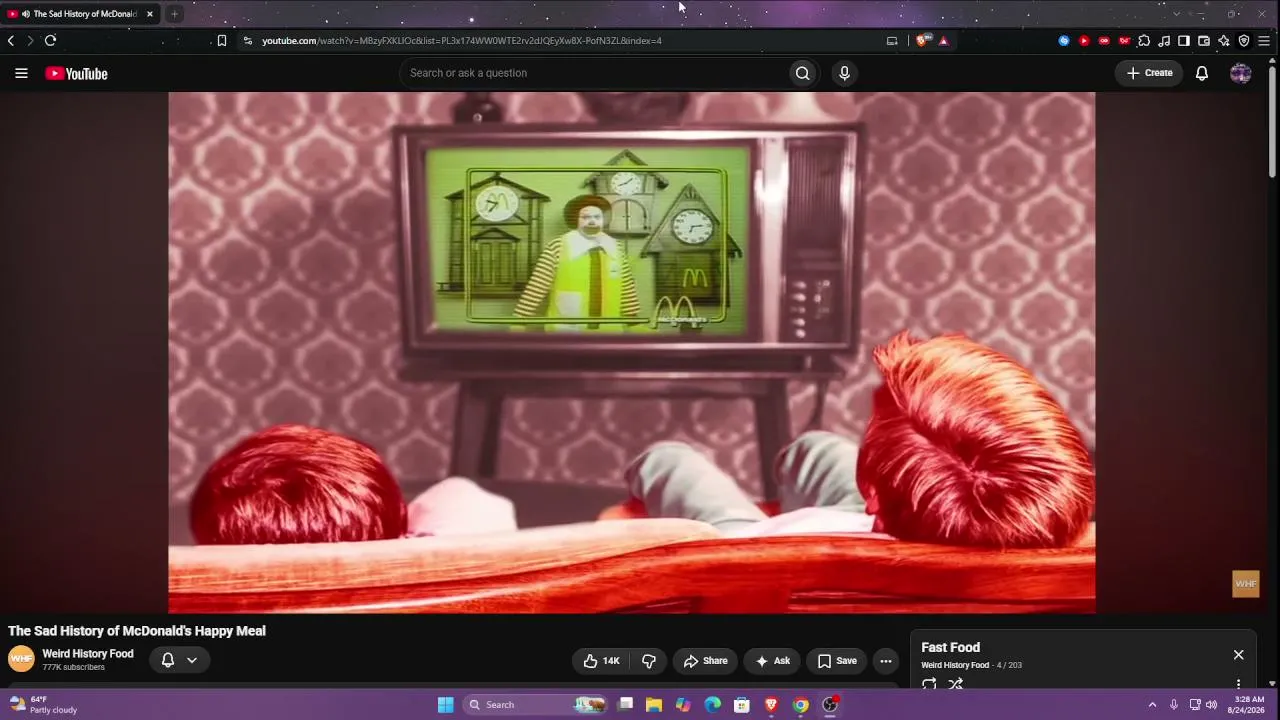Toggle loop for the Fast Food playlist

click(929, 684)
